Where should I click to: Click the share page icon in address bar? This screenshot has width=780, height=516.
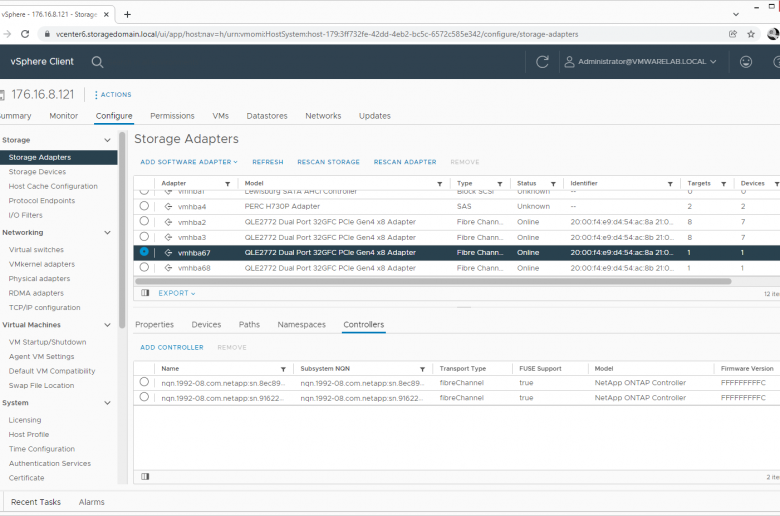click(733, 34)
